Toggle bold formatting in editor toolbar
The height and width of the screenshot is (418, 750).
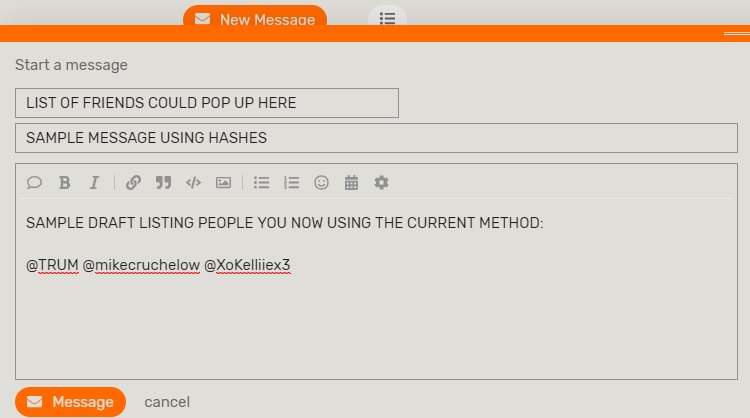click(x=65, y=183)
